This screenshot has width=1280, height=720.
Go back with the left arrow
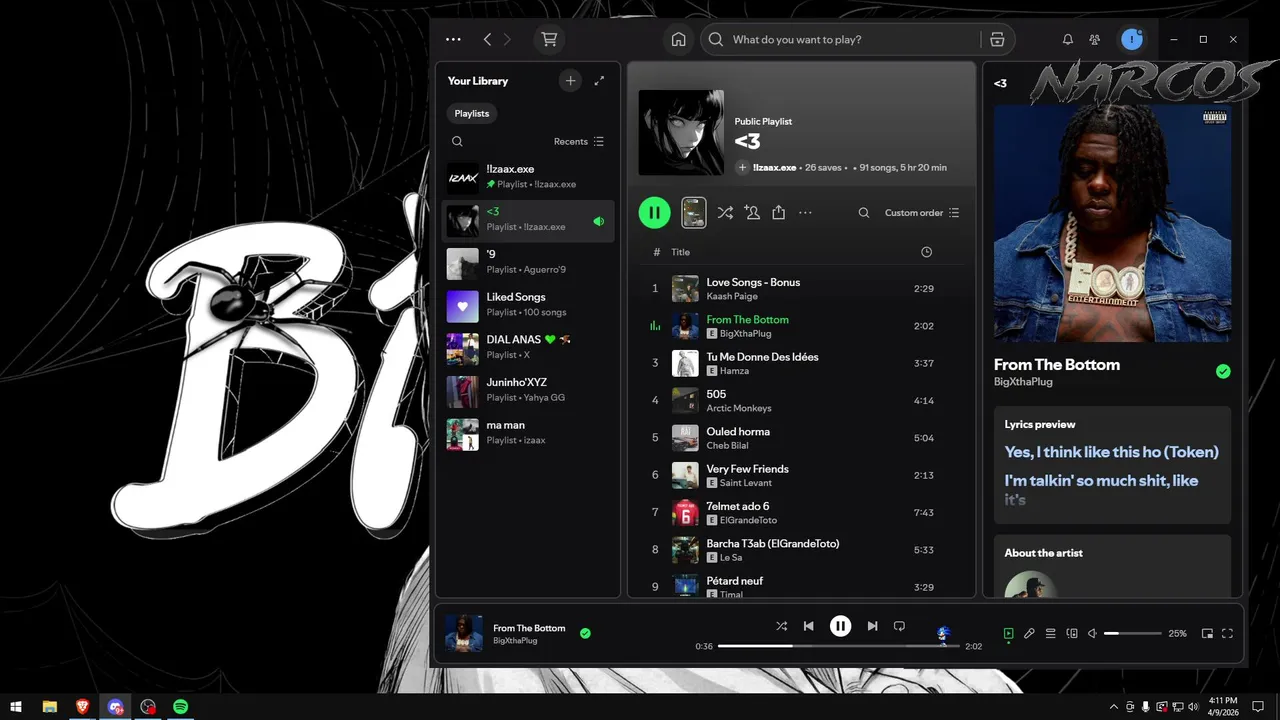[x=487, y=40]
